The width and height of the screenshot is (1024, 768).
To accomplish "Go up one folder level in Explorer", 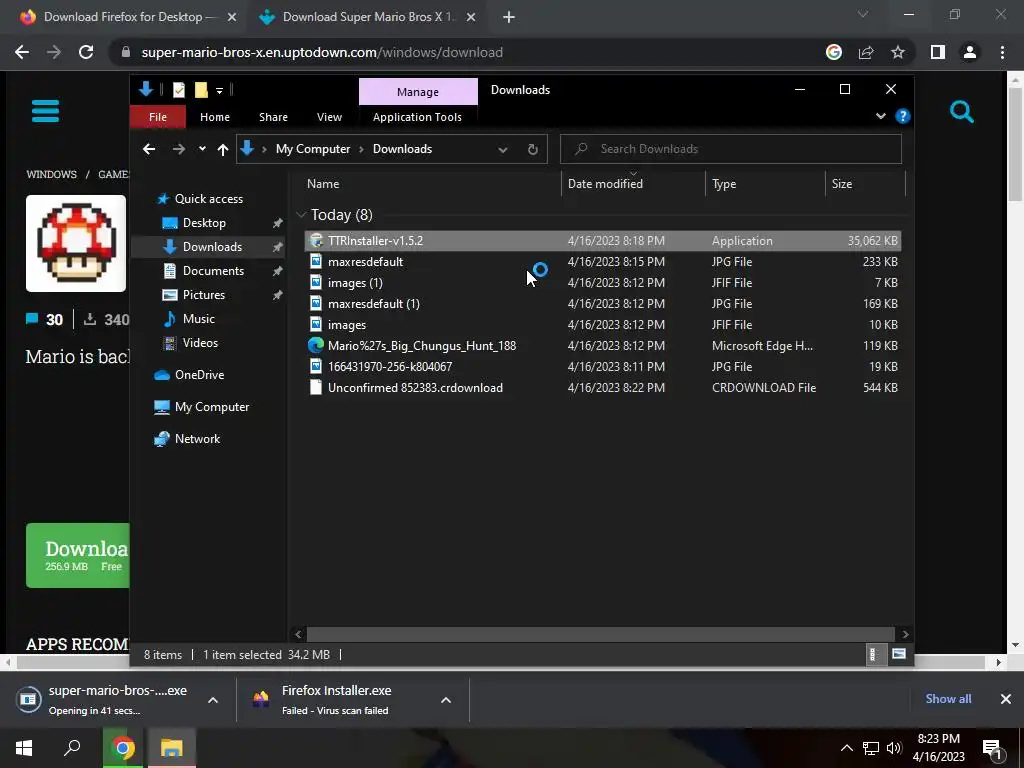I will tap(223, 150).
